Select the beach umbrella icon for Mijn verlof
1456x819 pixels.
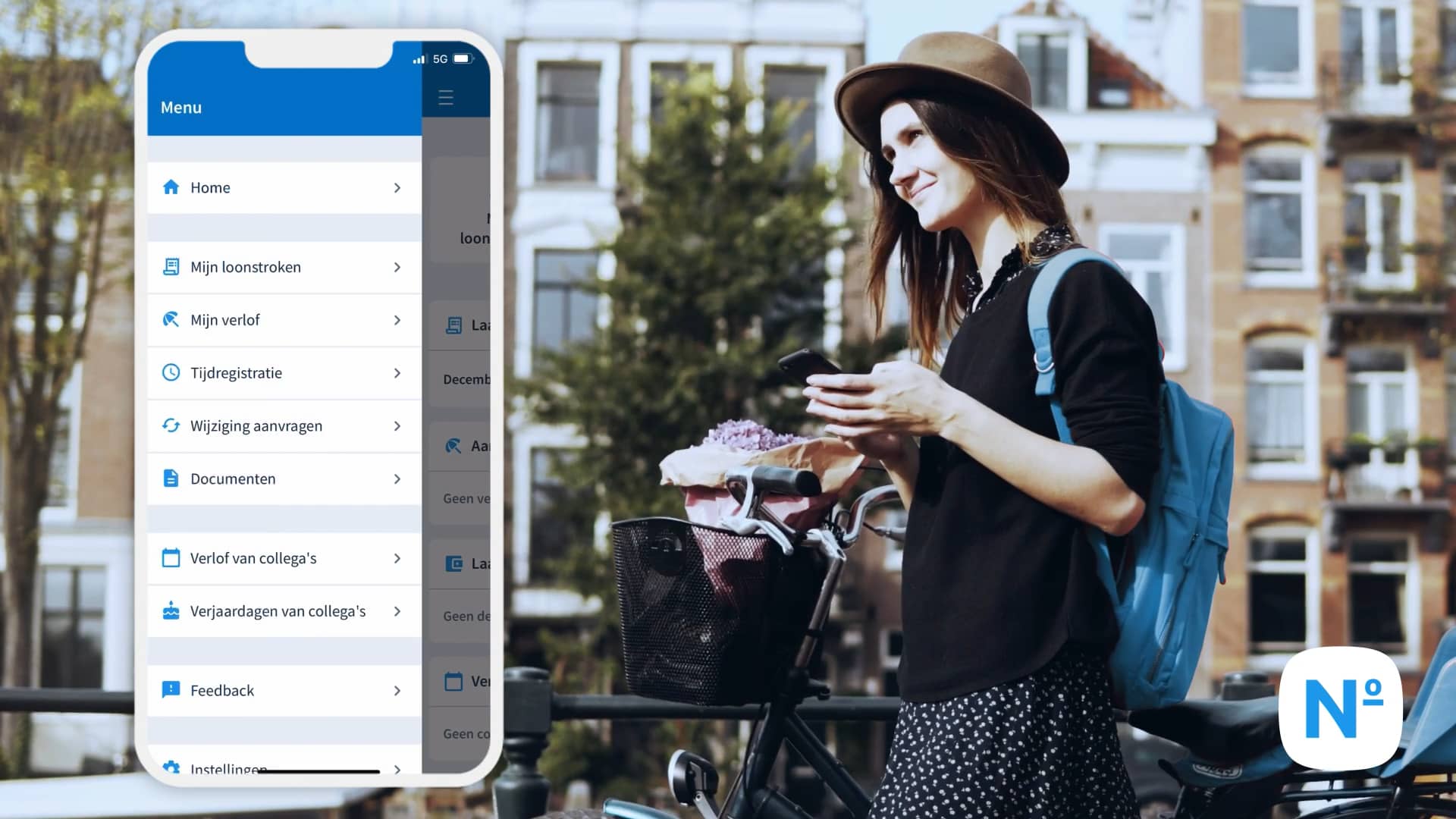tap(171, 320)
